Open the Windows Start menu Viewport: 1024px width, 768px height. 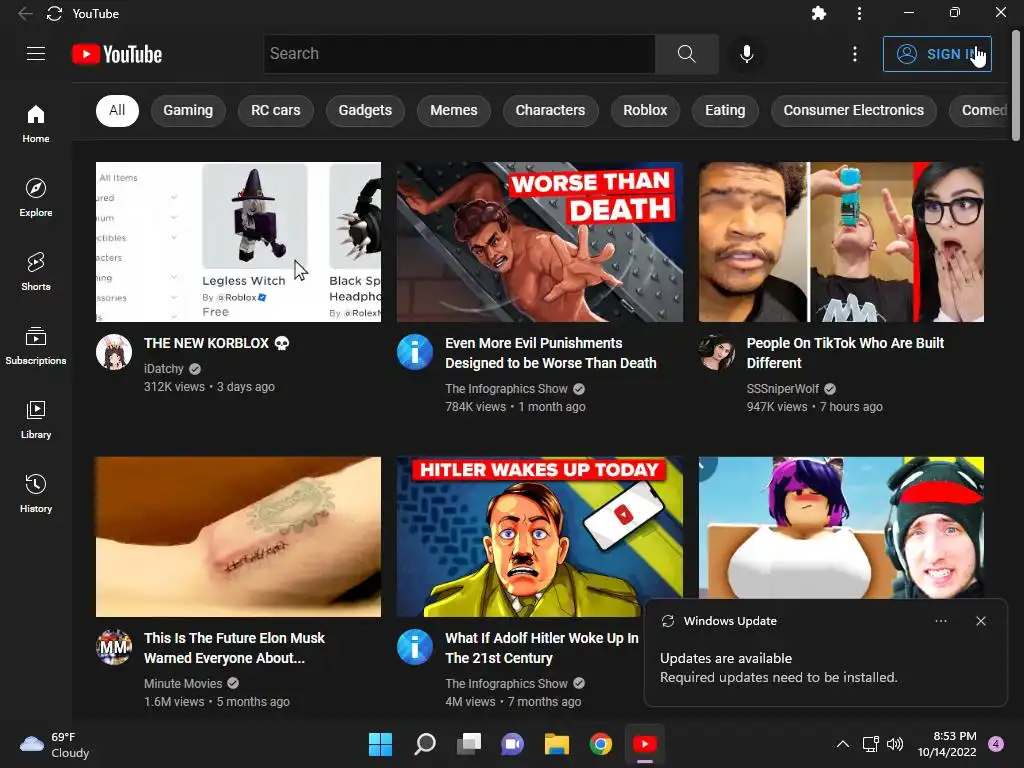coord(380,744)
